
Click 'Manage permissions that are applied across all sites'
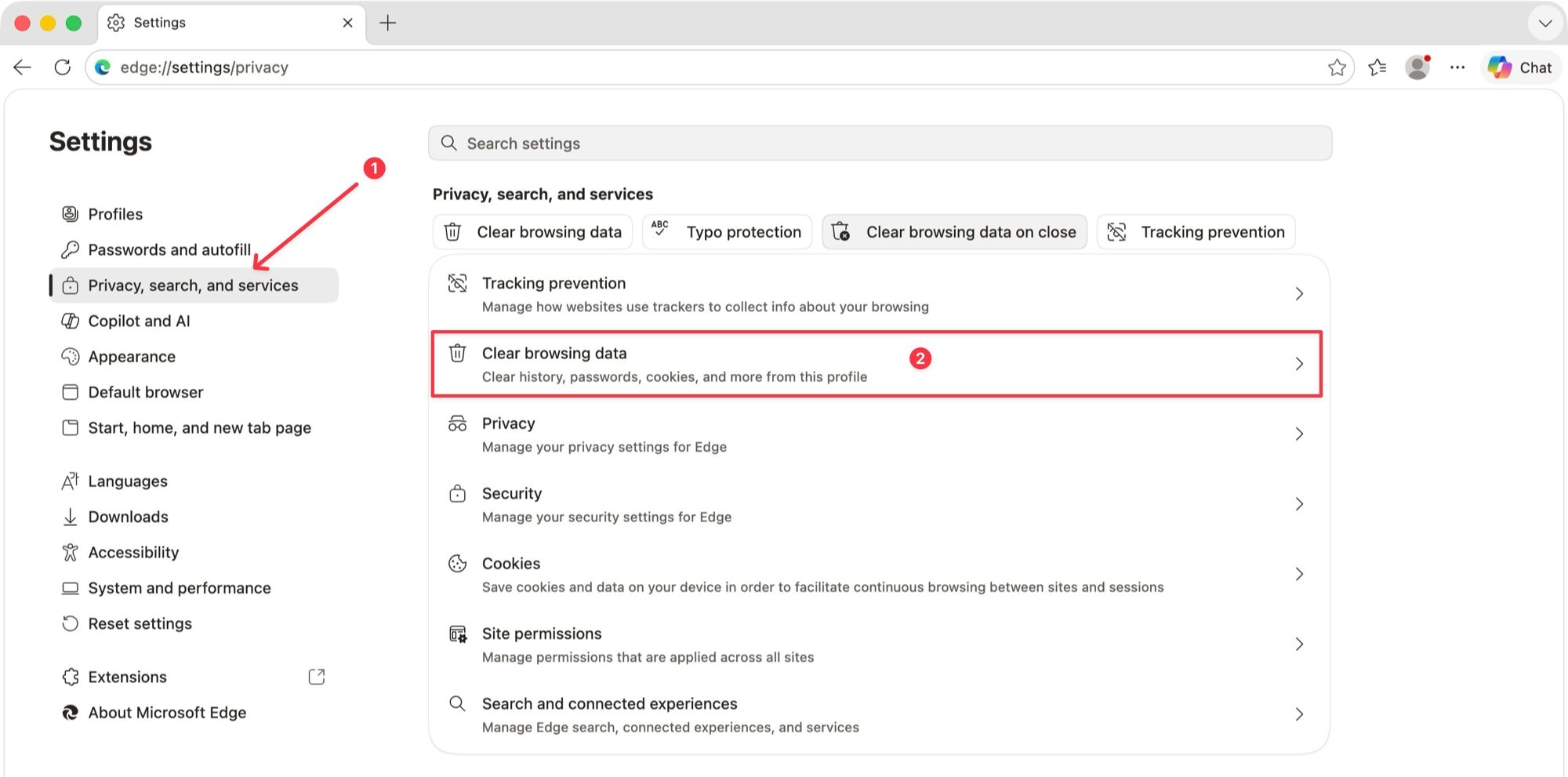click(648, 657)
